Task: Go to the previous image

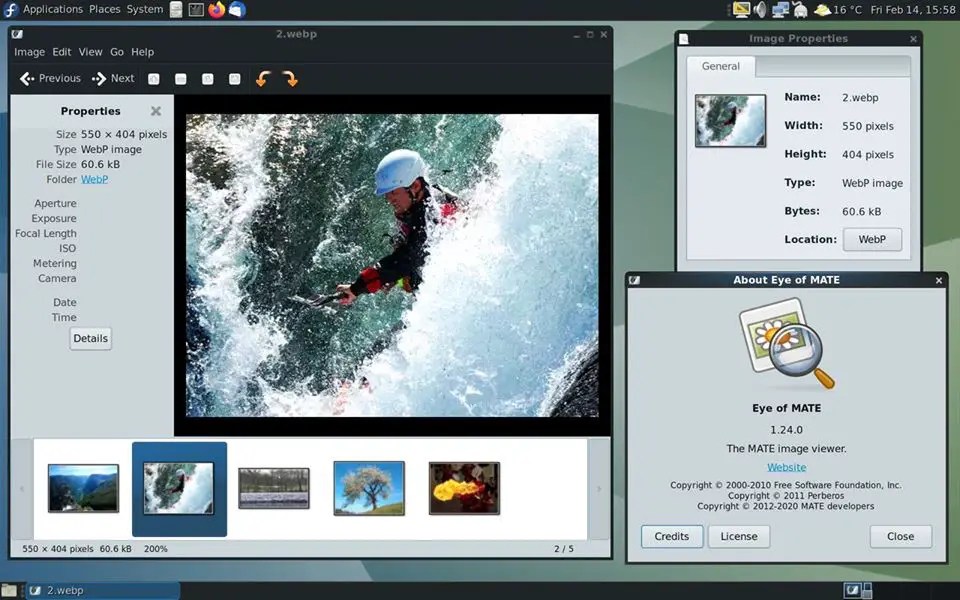Action: click(50, 78)
